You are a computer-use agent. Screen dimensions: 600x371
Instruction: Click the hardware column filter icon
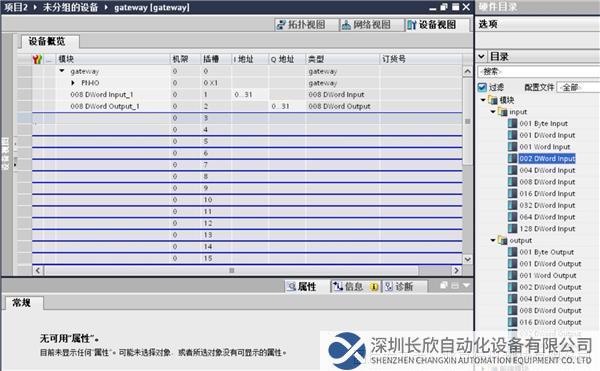(37, 59)
